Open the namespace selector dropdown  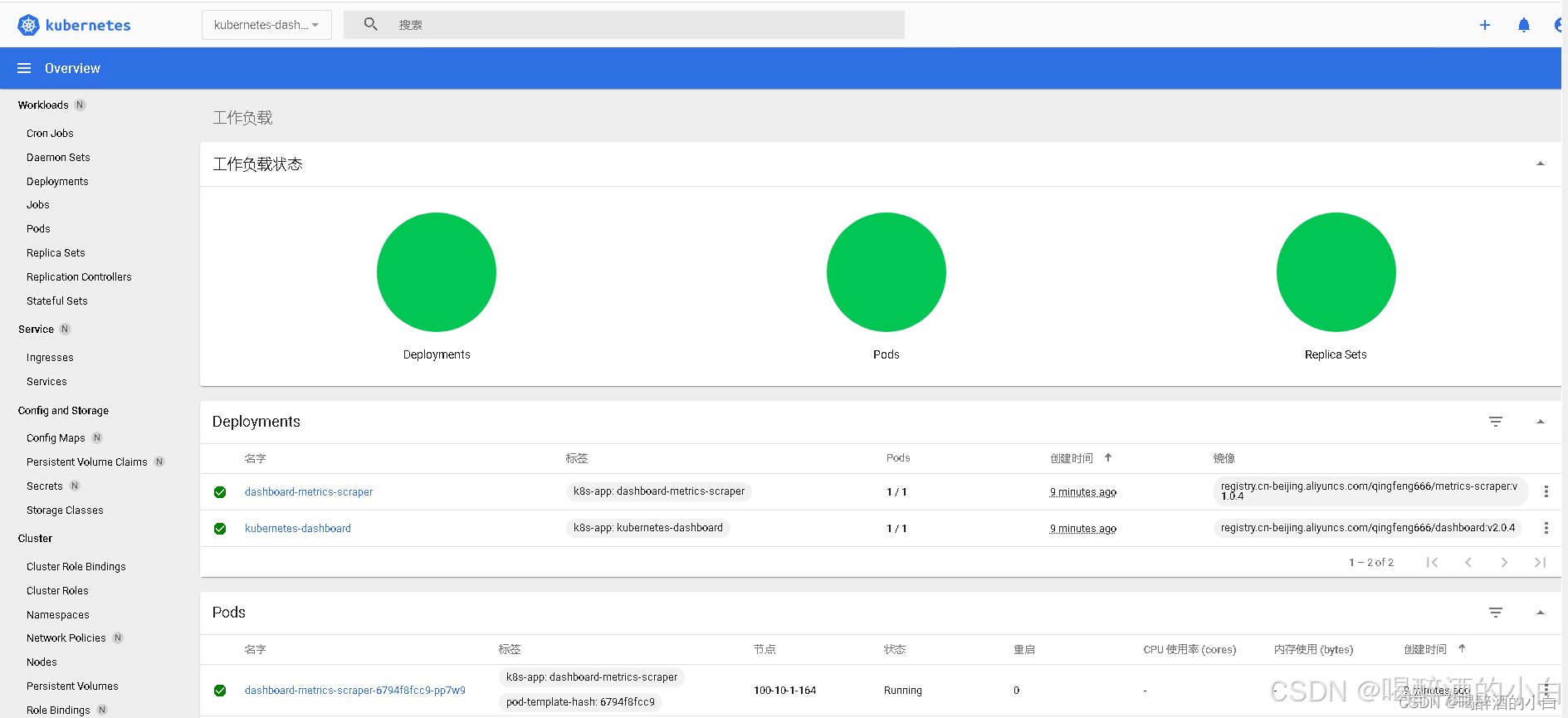266,25
